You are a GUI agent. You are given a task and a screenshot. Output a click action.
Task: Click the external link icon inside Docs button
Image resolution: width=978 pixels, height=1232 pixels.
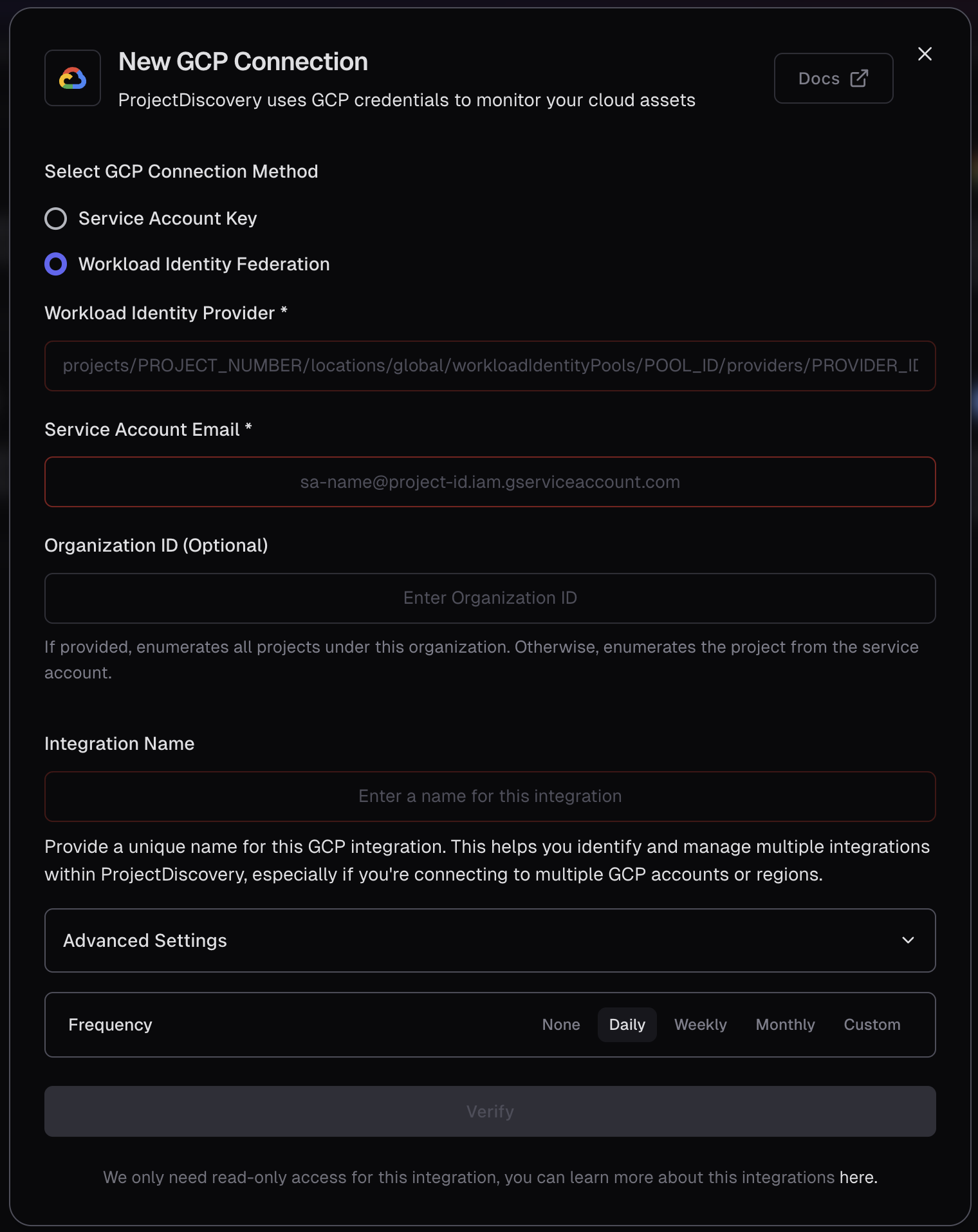(x=859, y=78)
